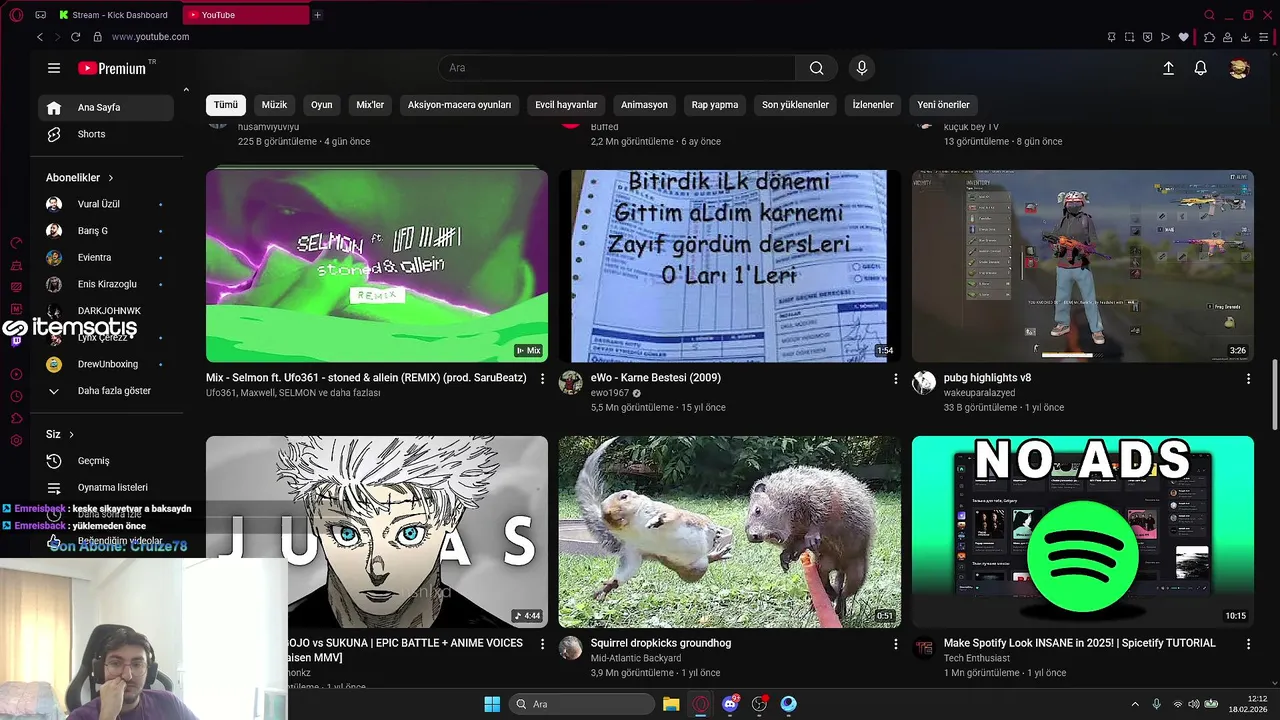This screenshot has height=720, width=1280.
Task: Open the taskbar volume icon
Action: tap(1193, 705)
